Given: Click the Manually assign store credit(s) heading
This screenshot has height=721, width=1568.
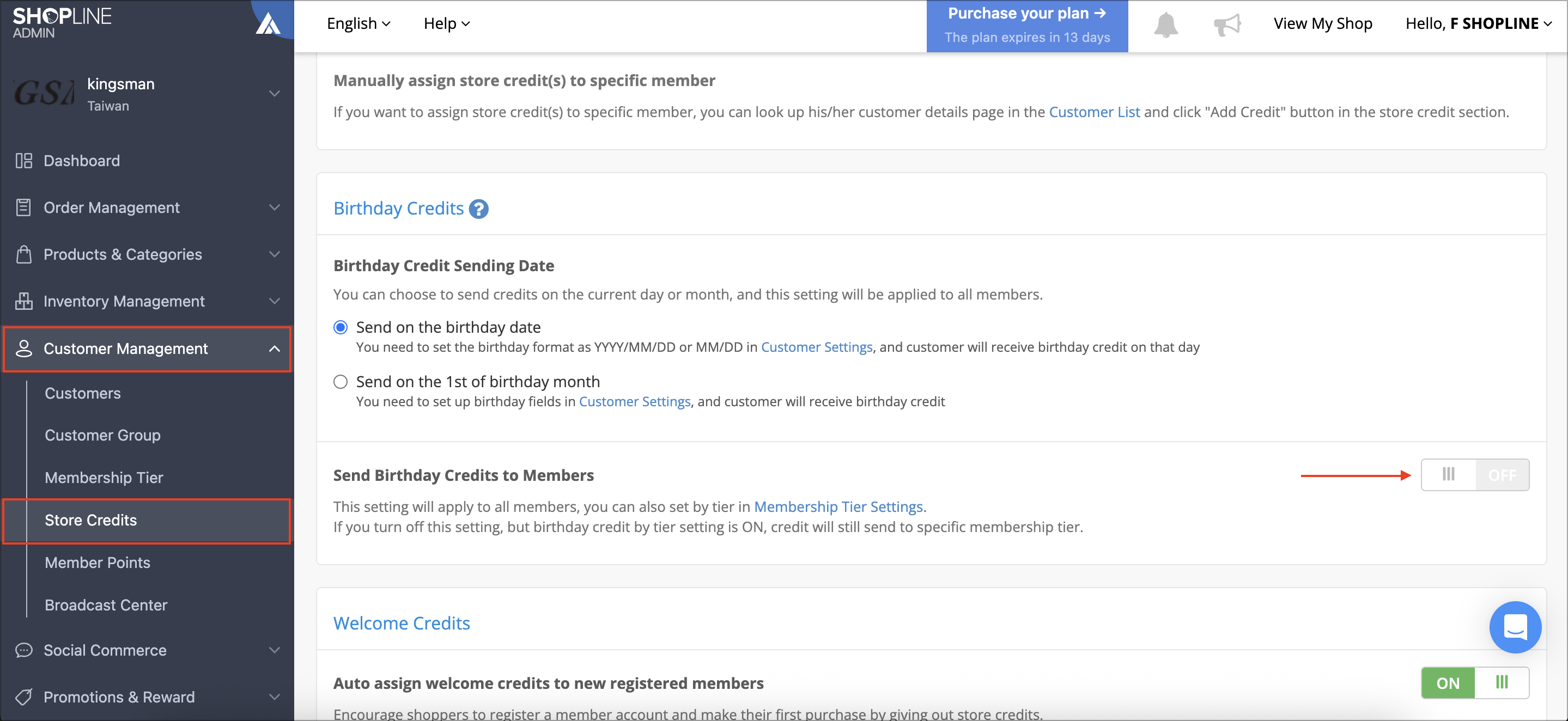Looking at the screenshot, I should pos(524,81).
